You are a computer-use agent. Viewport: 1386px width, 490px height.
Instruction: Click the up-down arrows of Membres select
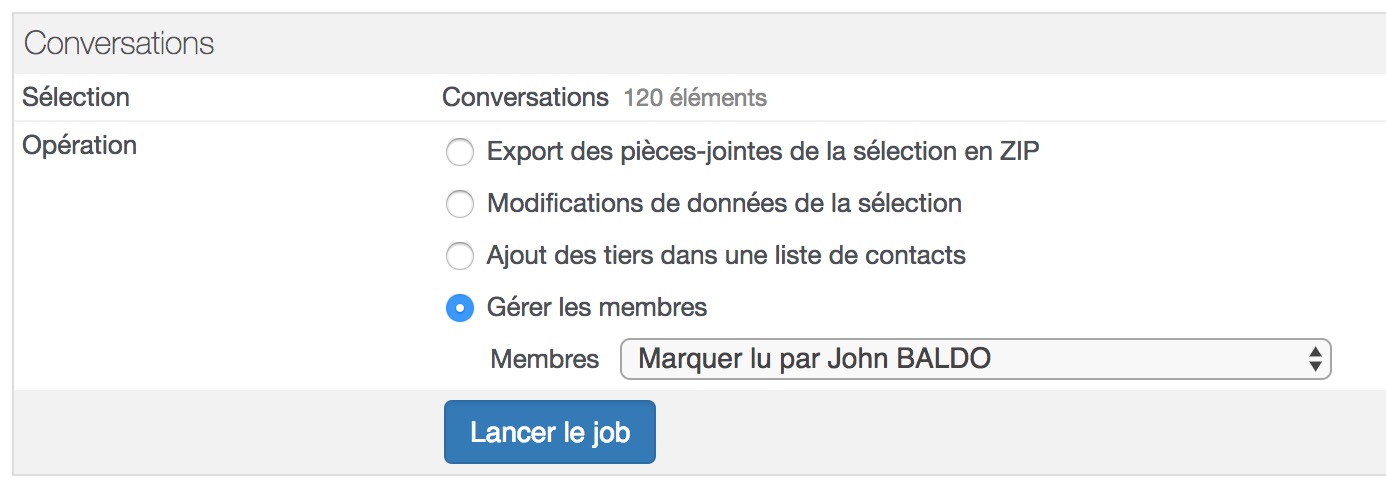(x=1315, y=359)
